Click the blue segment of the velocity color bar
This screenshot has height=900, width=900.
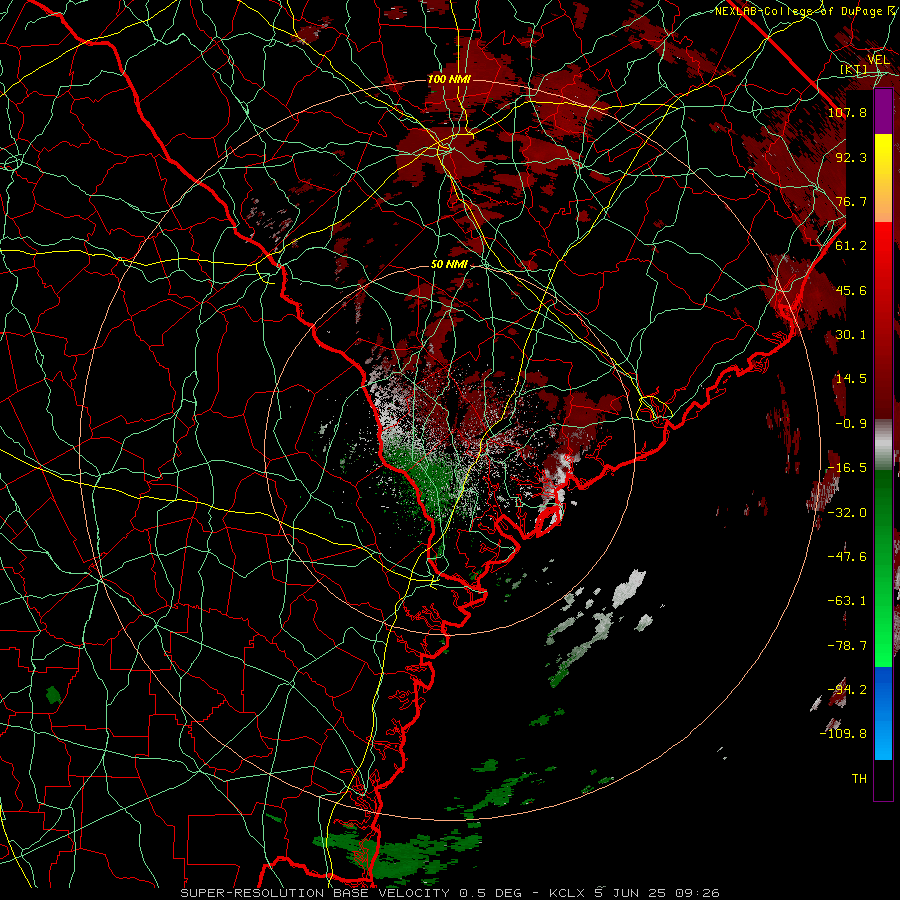pos(883,713)
